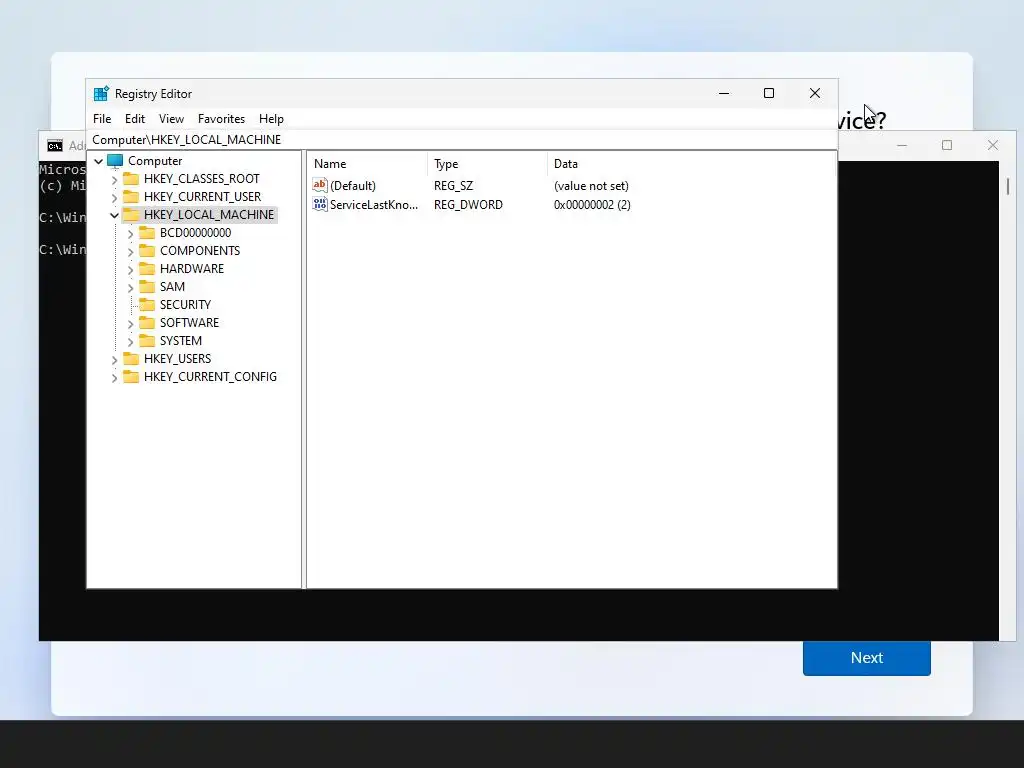Collapse the Computer root node
The width and height of the screenshot is (1024, 768).
point(99,161)
